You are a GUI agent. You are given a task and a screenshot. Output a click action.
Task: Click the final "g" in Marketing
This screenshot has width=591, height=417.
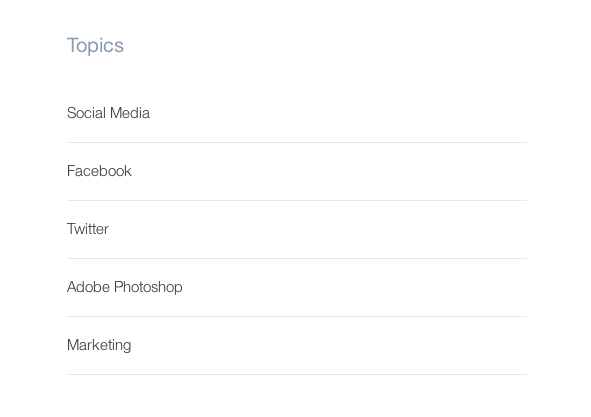(127, 347)
